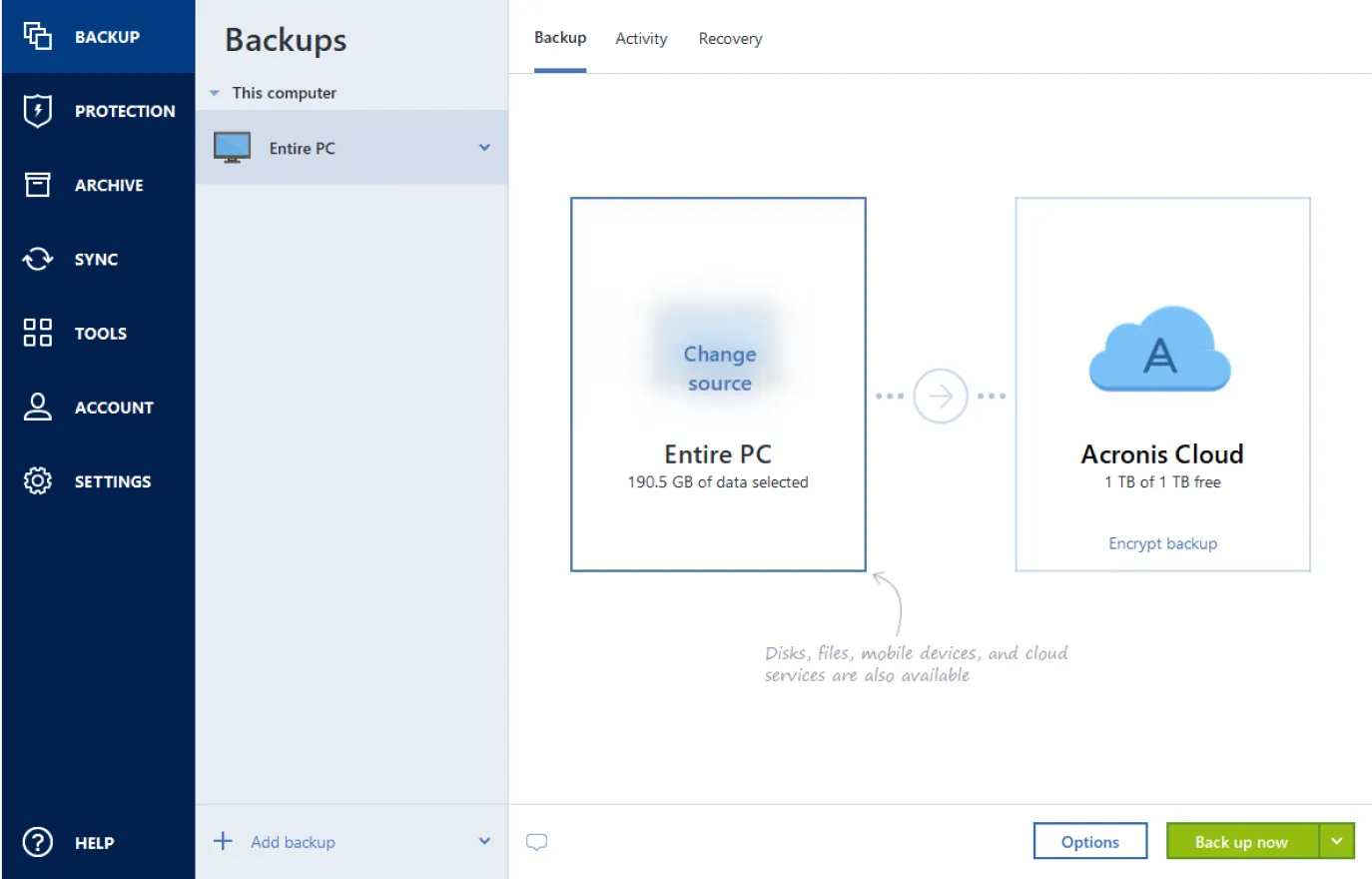Click the Add backup label
This screenshot has width=1372, height=879.
point(293,842)
